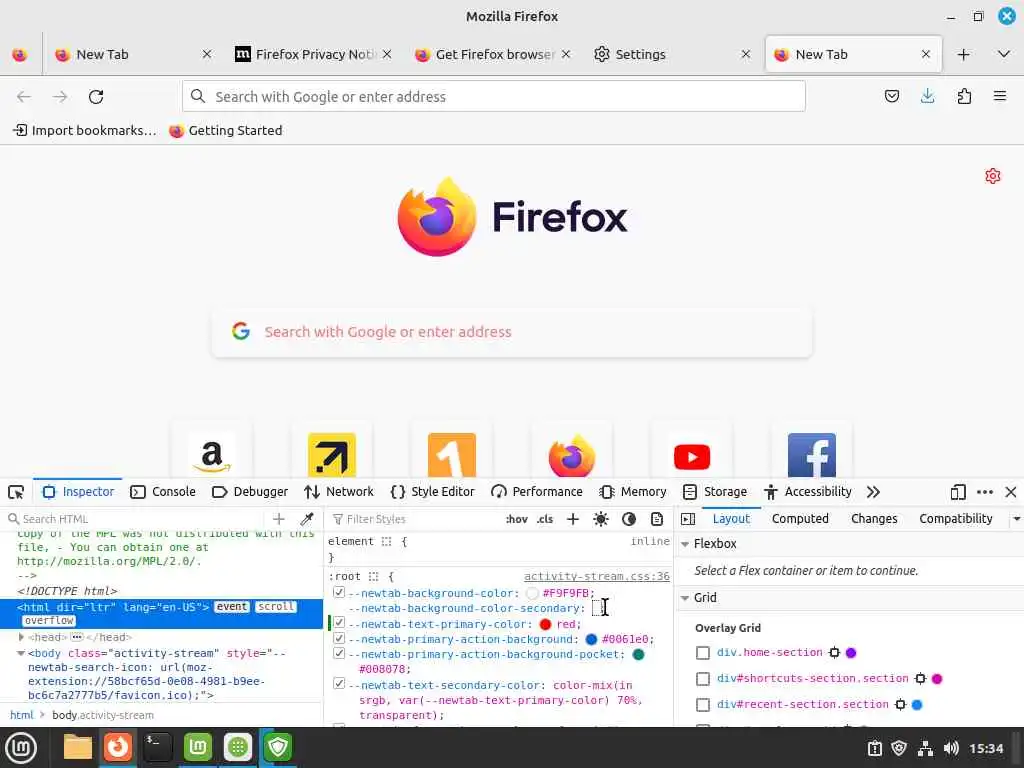The image size is (1024, 768).
Task: Enable grid overlay for div#recent-section.section
Action: [x=703, y=705]
